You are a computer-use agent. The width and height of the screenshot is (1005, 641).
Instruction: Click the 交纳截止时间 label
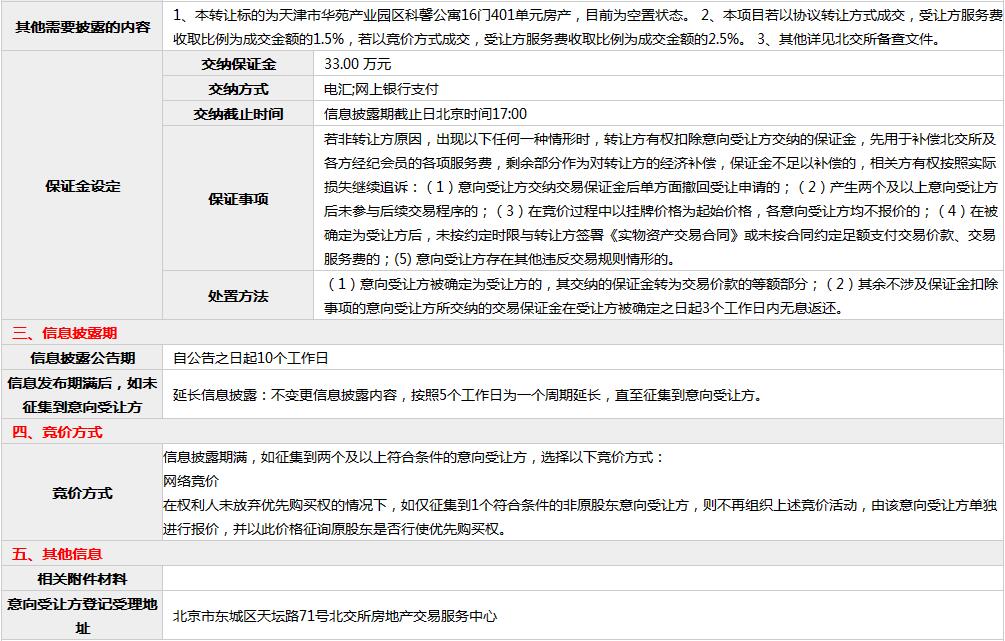(238, 114)
